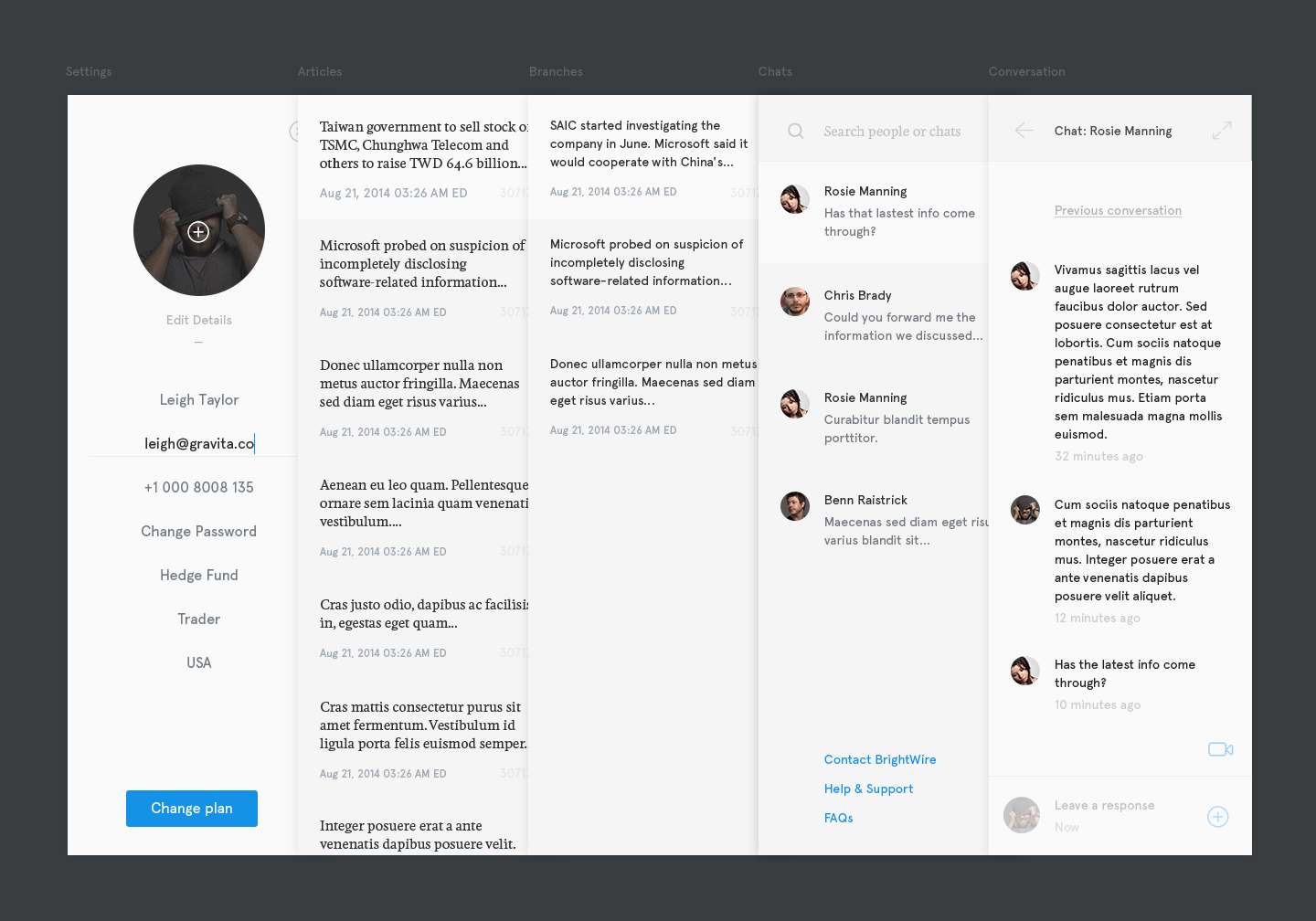Click the search magnifier icon in Chats
The height and width of the screenshot is (921, 1316).
click(x=796, y=131)
